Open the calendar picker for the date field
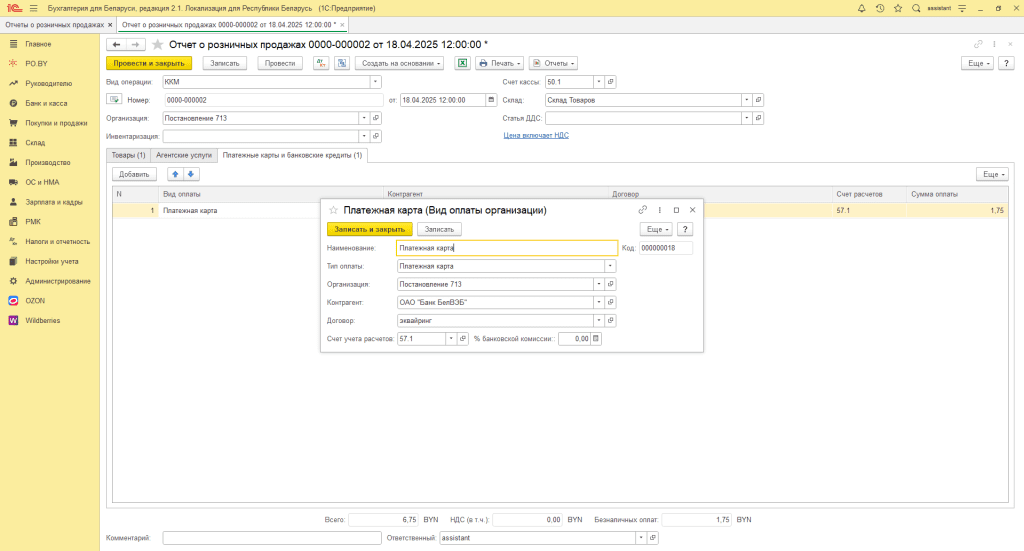 [491, 100]
